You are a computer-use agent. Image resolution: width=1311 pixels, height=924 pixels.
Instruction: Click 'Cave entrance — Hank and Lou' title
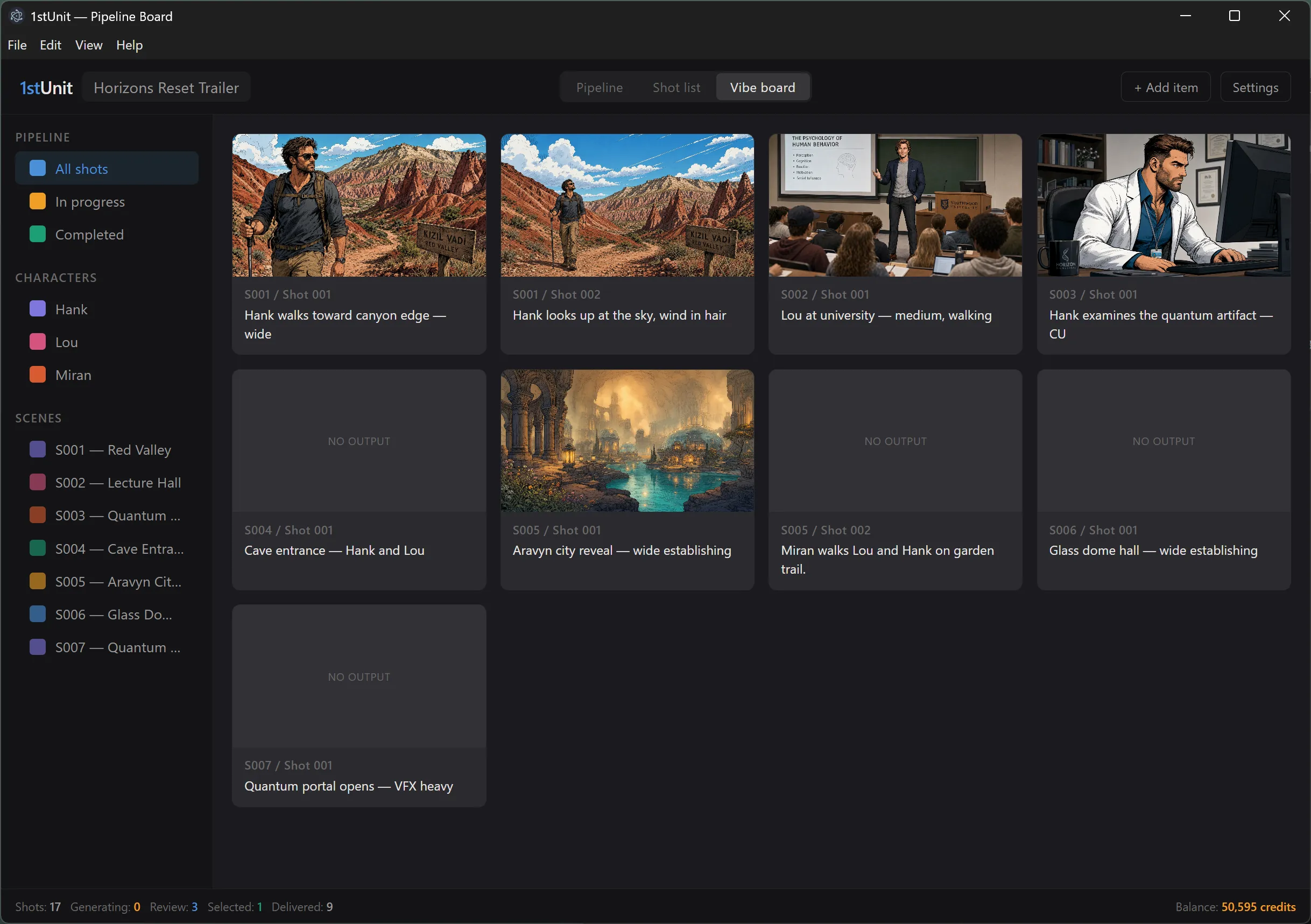pyautogui.click(x=334, y=551)
